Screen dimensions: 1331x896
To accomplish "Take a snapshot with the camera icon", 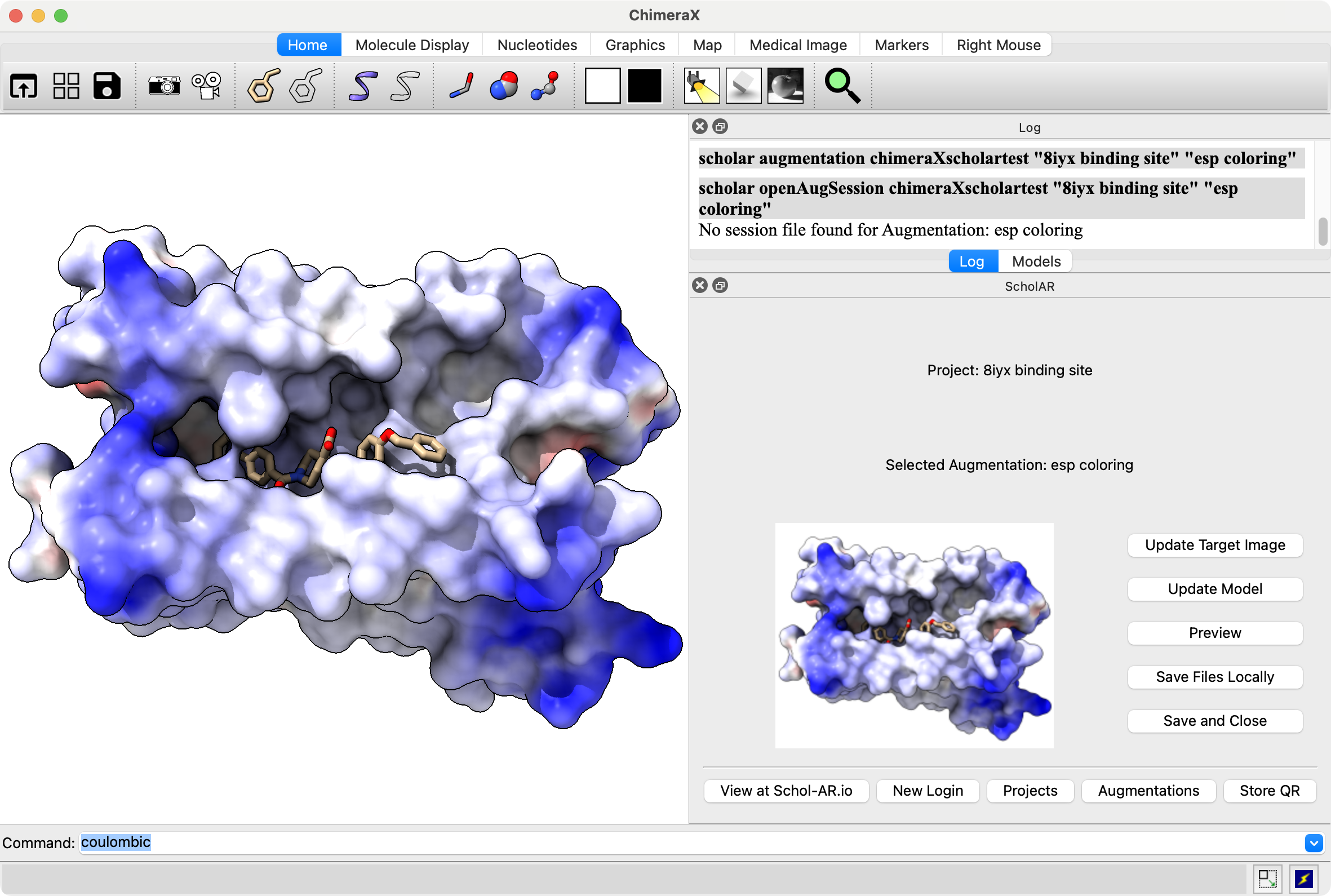I will click(x=164, y=86).
